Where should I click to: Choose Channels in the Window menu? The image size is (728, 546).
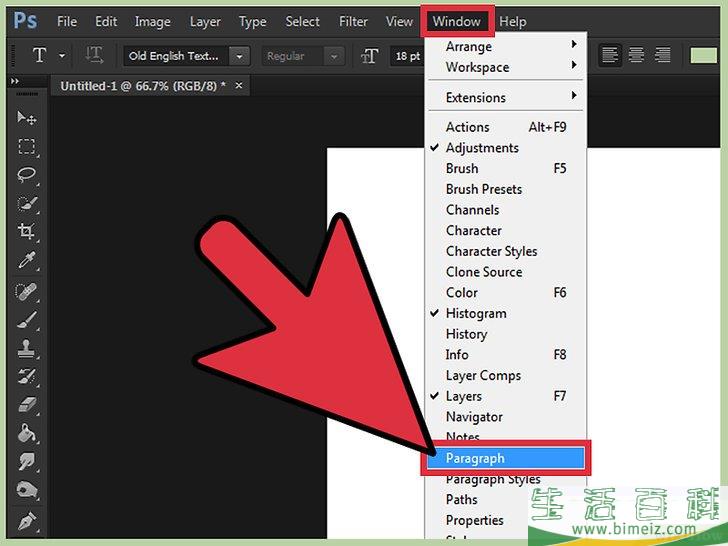pyautogui.click(x=506, y=210)
